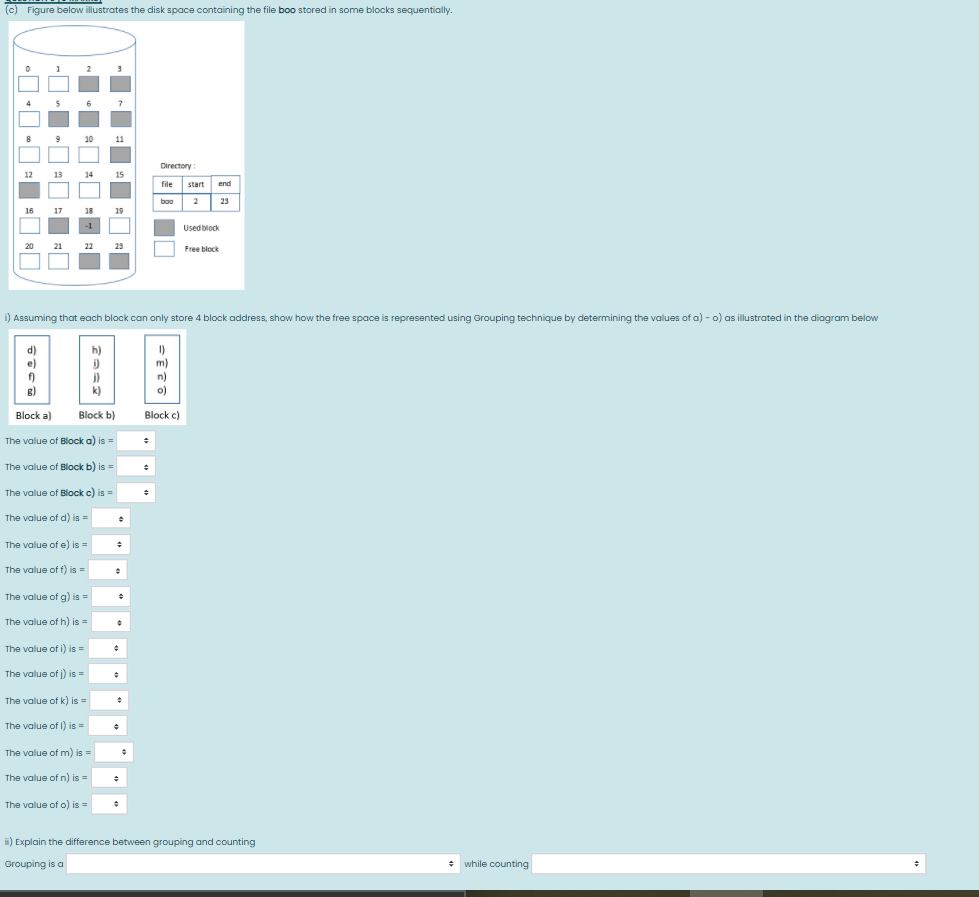
Task: Open the dropdown for the value of j)
Action: tap(107, 674)
